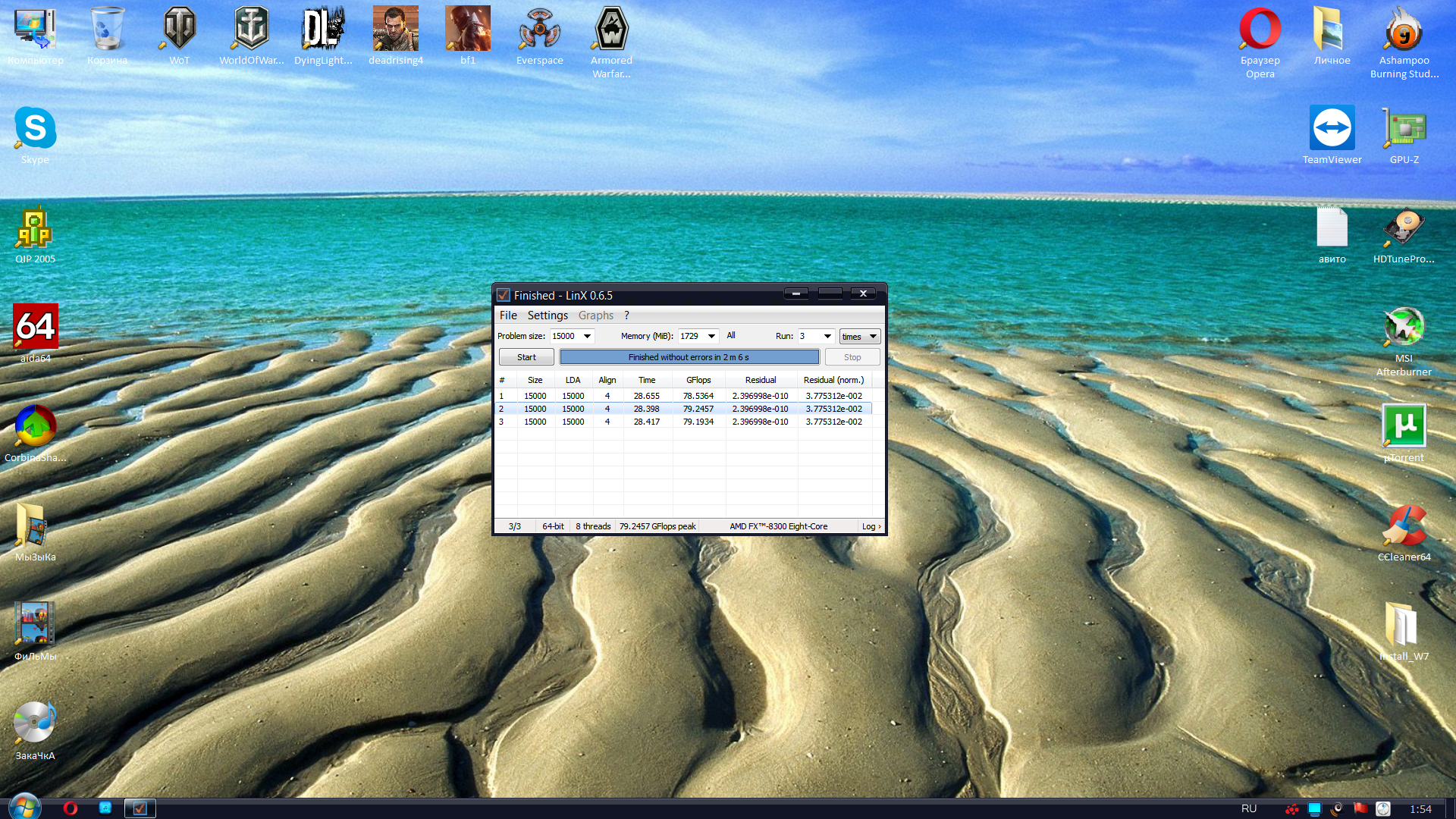Click the LinX taskbar button
The width and height of the screenshot is (1456, 819).
140,808
